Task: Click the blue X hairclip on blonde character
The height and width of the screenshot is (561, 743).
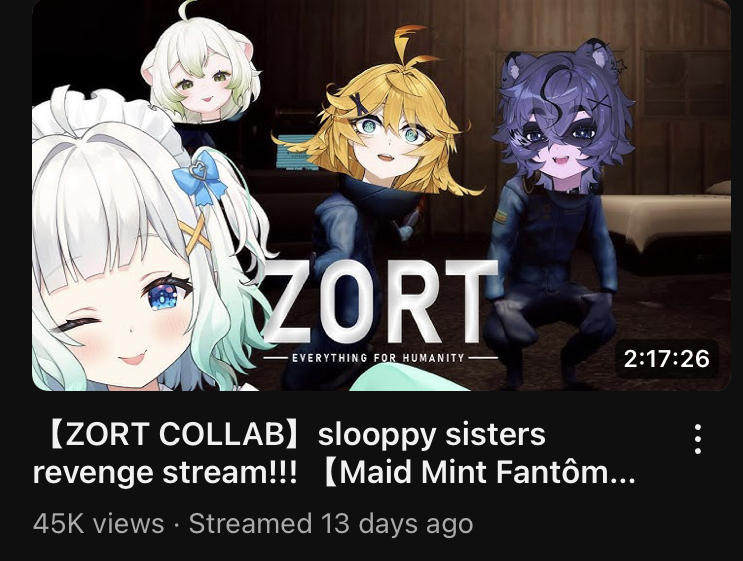Action: 361,104
